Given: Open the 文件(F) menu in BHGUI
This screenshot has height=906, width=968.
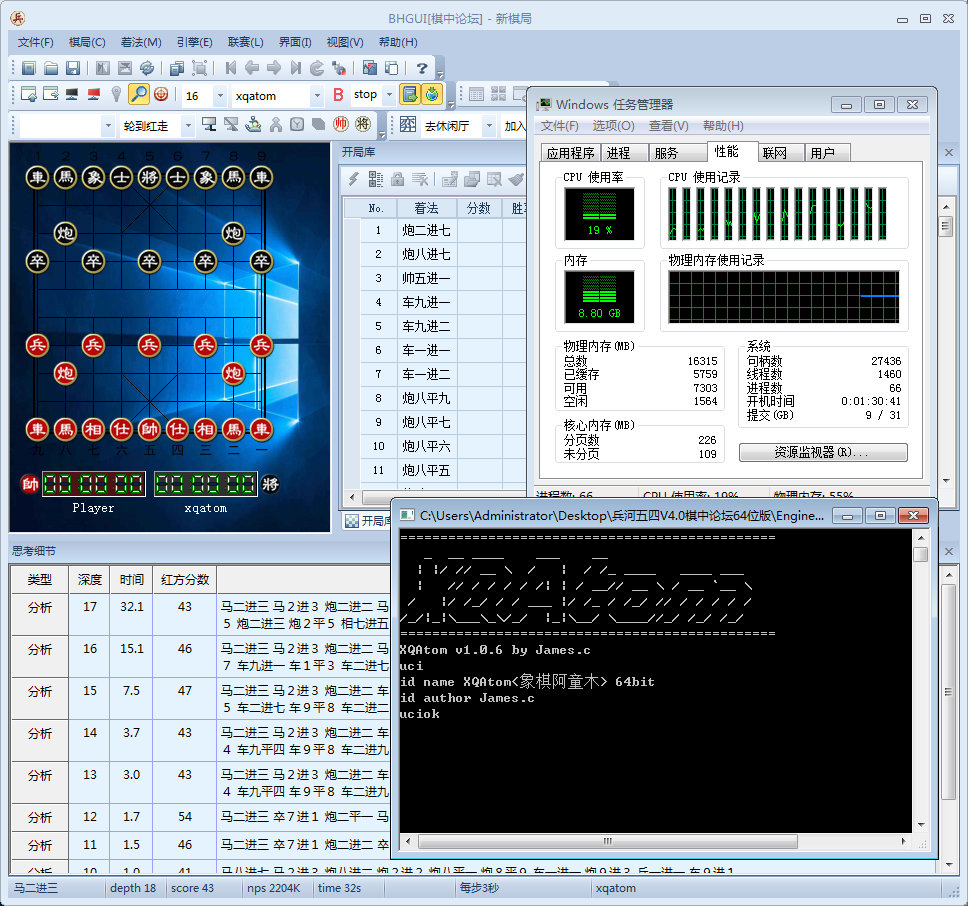Looking at the screenshot, I should [36, 42].
